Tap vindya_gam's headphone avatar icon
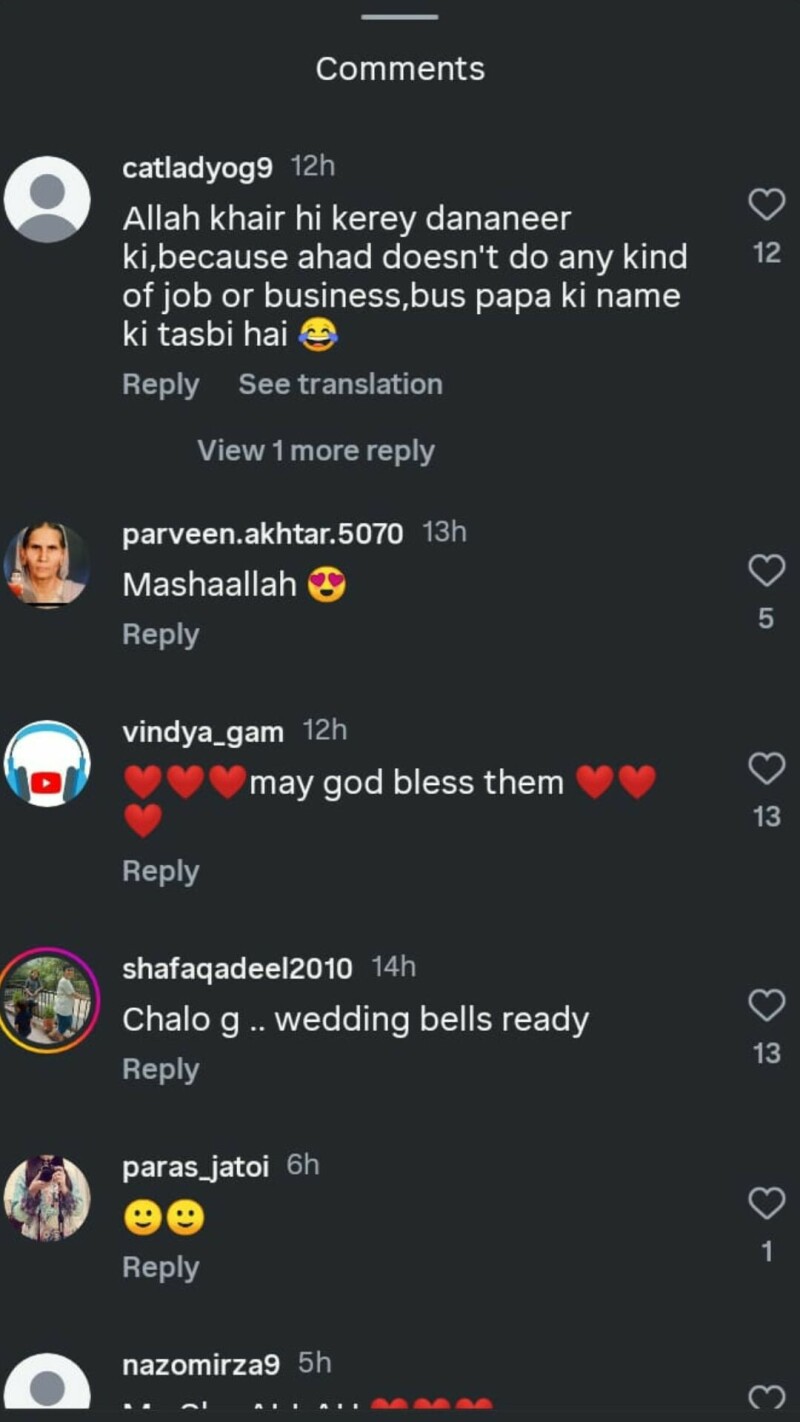800x1422 pixels. coord(47,763)
